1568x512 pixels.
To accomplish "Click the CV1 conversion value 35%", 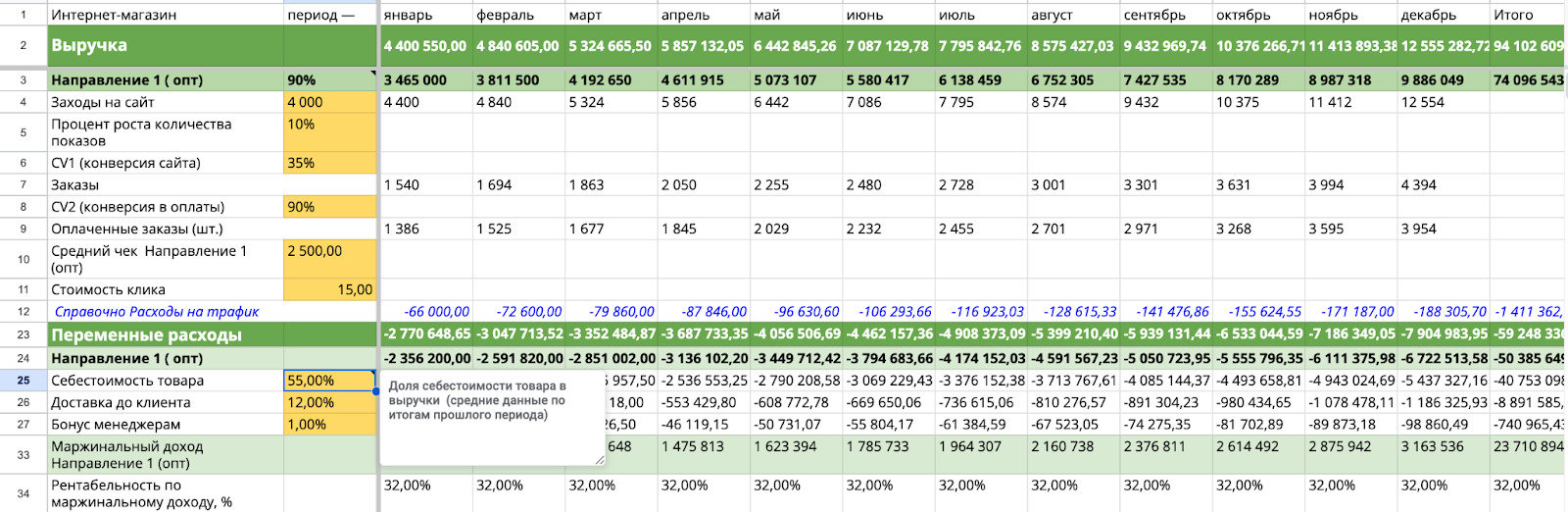I will point(329,163).
